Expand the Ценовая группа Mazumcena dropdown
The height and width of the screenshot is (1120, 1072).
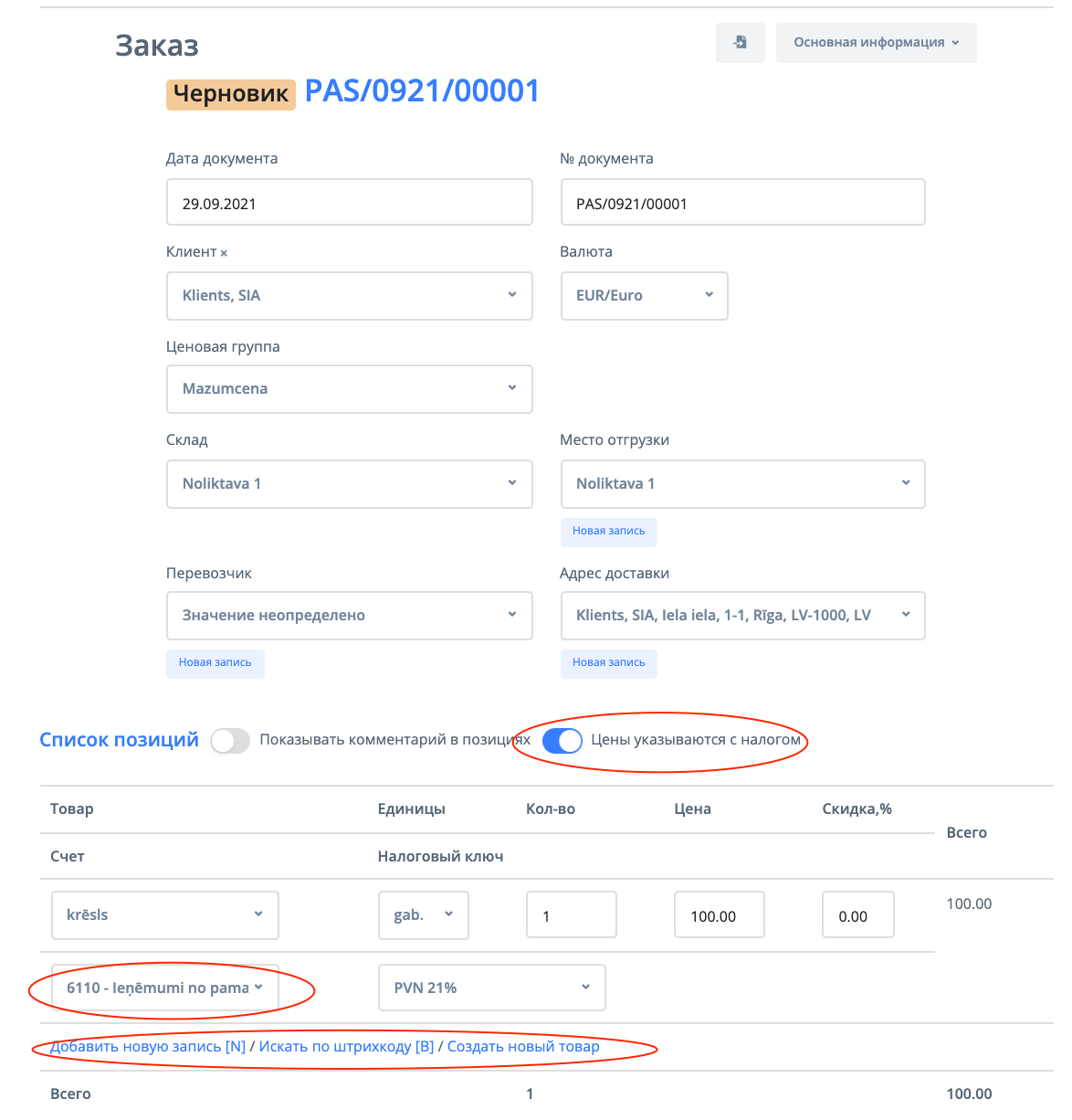point(349,389)
